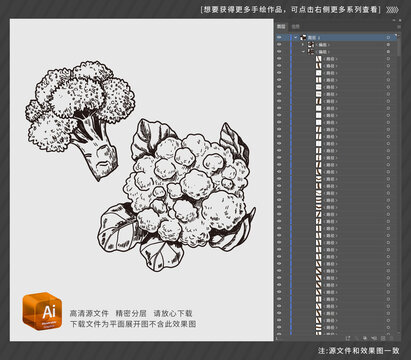Click the 图层 1 layer thumbnail
Screen dimensions: 411x360
(x=303, y=37)
